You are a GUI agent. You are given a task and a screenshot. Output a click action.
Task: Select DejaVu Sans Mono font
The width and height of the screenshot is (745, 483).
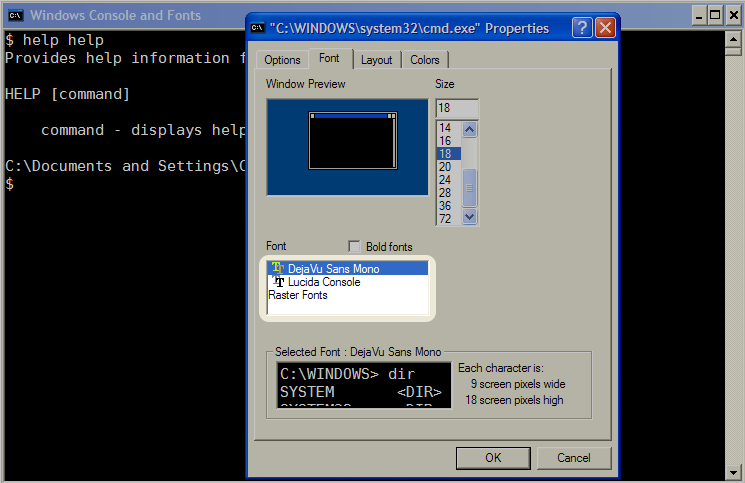(x=348, y=269)
